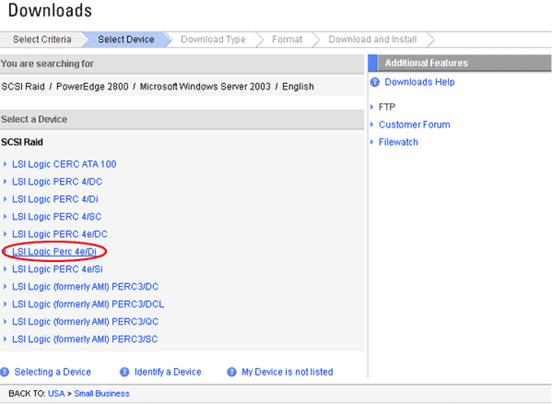Click the arrow bullet beside LSI Logic CERC ATA 100
Viewport: 553px width, 404px height.
(x=5, y=164)
